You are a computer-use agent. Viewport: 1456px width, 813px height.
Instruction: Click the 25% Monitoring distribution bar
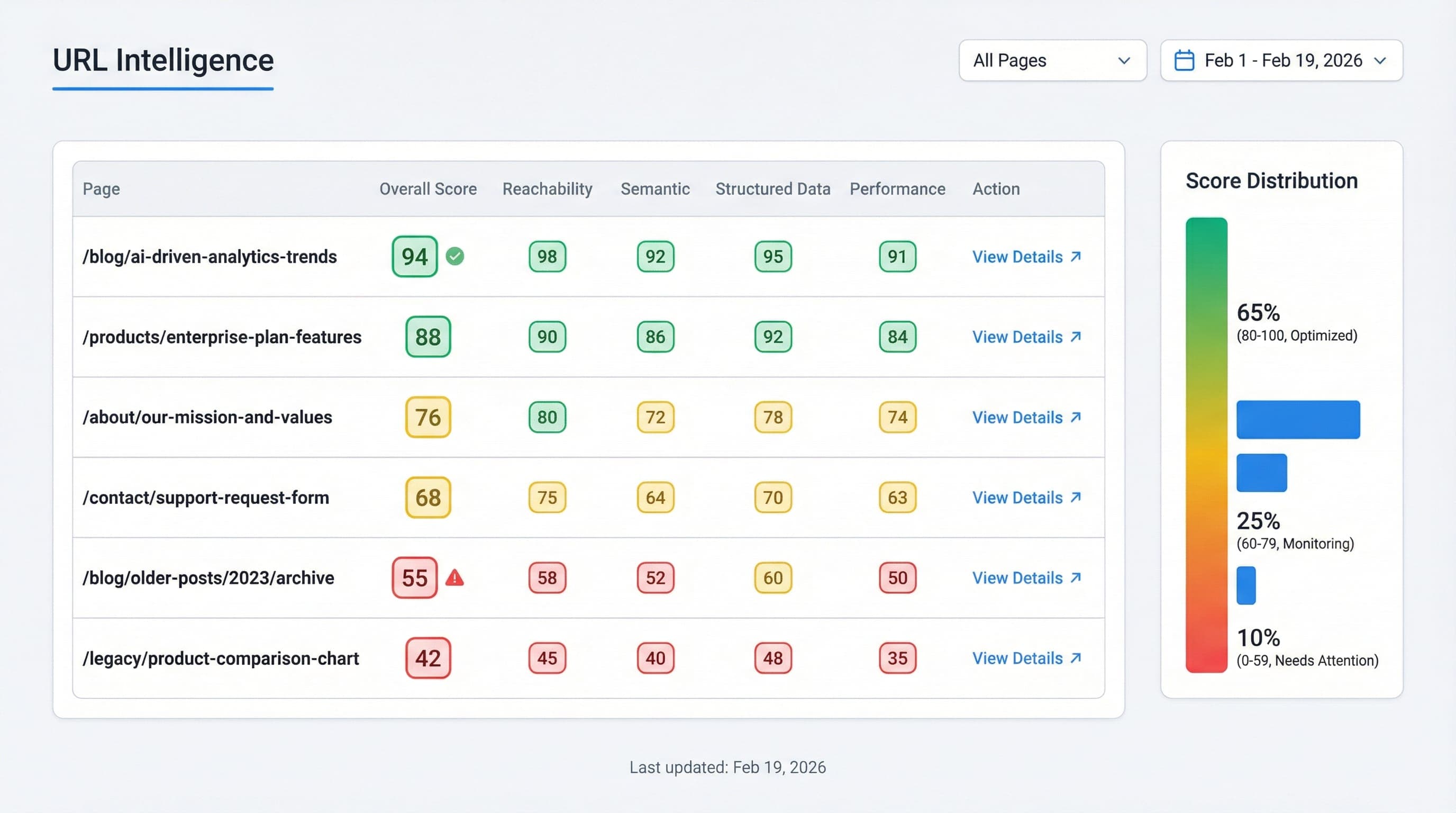[1261, 473]
